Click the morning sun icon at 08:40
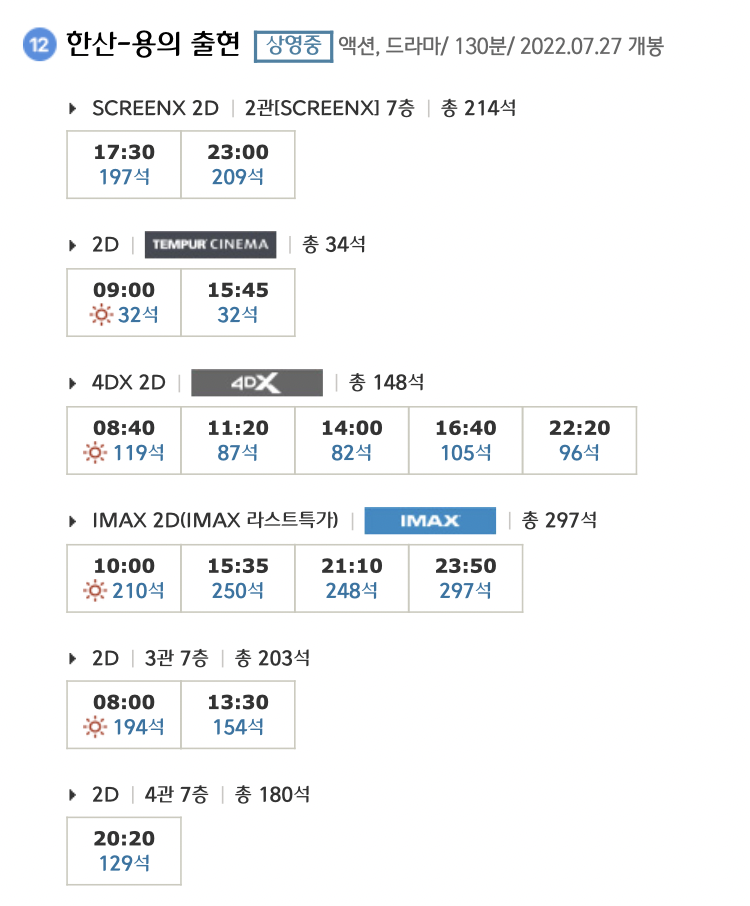Viewport: 750px width, 906px height. (x=95, y=452)
